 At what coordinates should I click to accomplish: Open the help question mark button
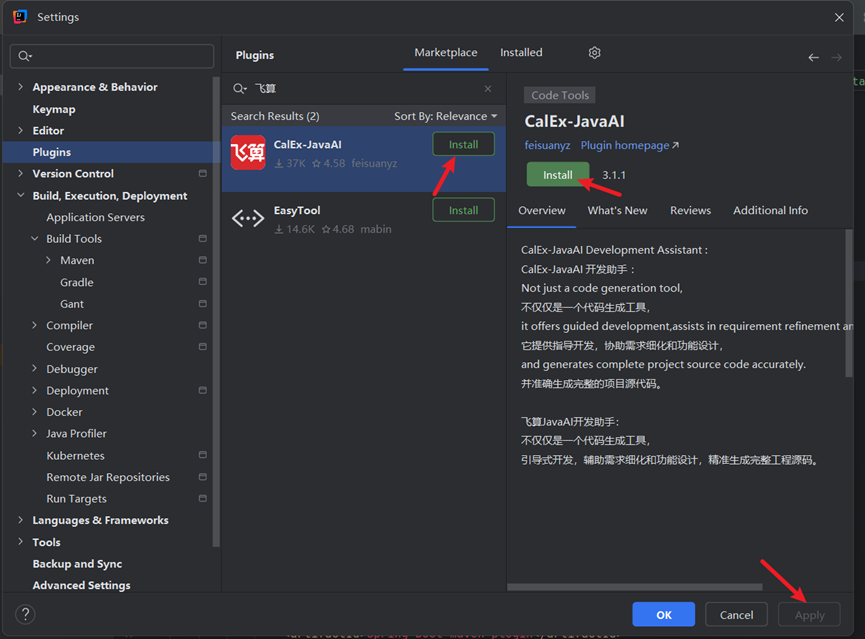pos(25,614)
